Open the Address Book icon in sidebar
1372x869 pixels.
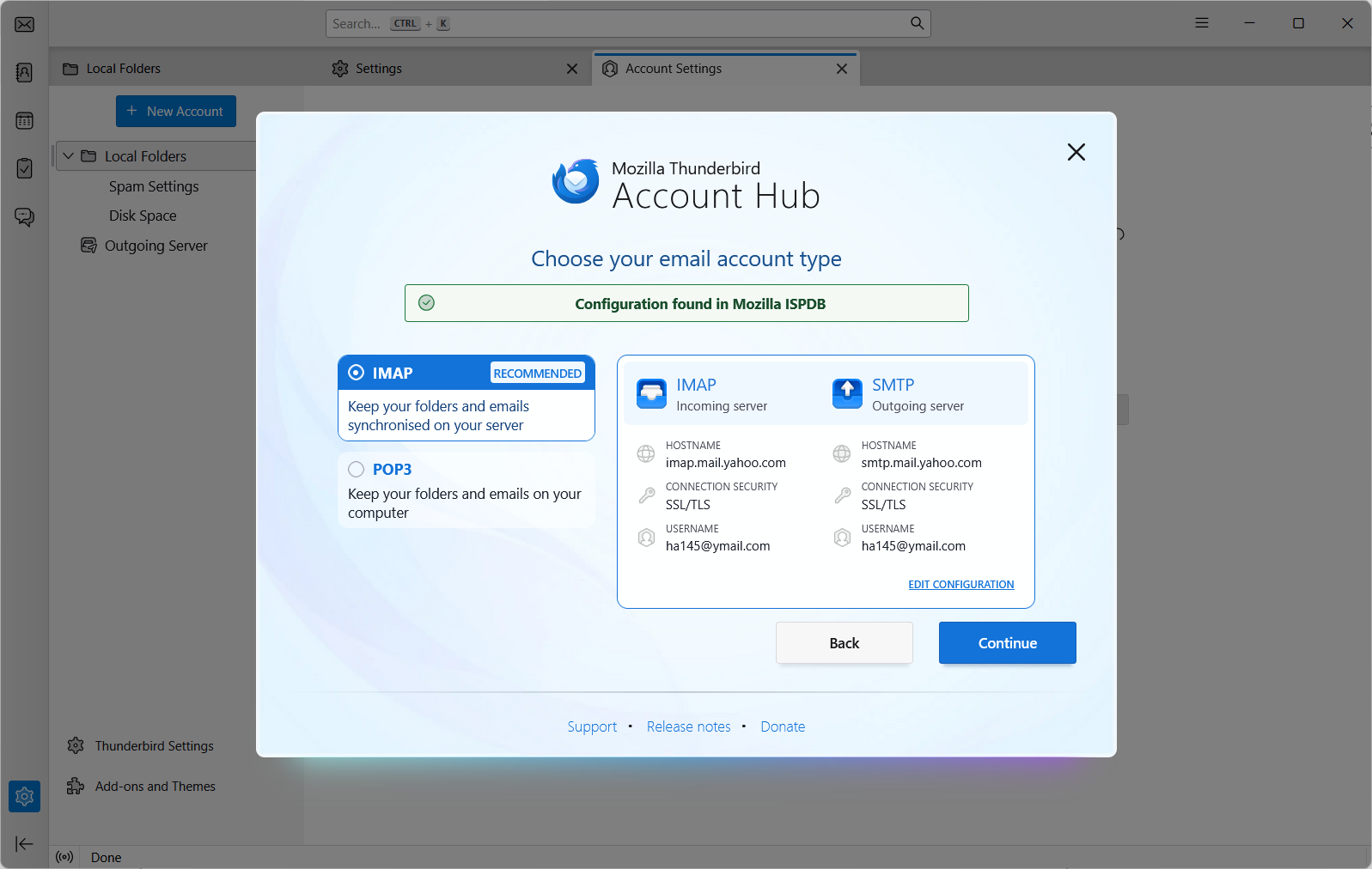tap(25, 72)
